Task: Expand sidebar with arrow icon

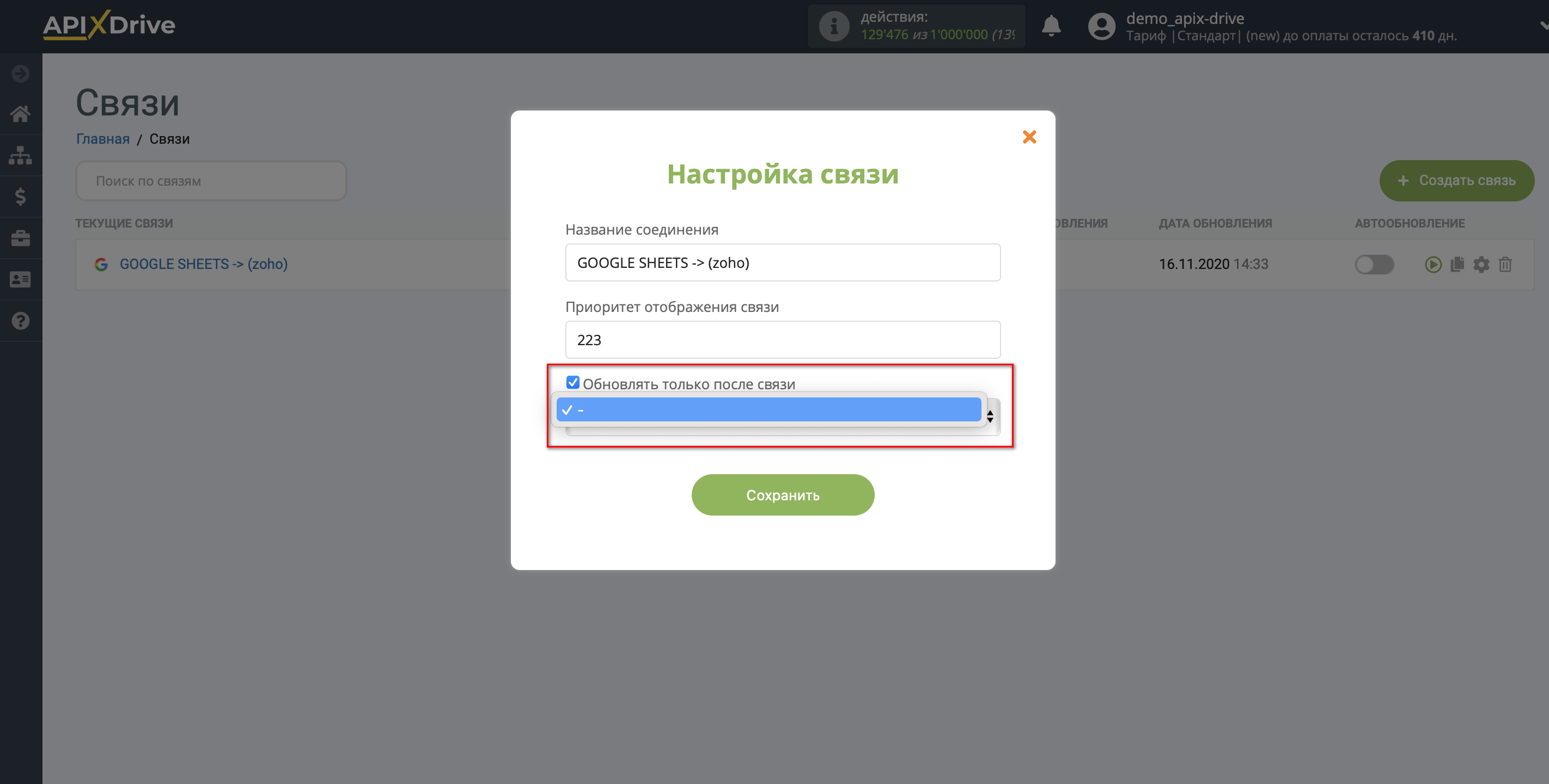Action: 21,73
